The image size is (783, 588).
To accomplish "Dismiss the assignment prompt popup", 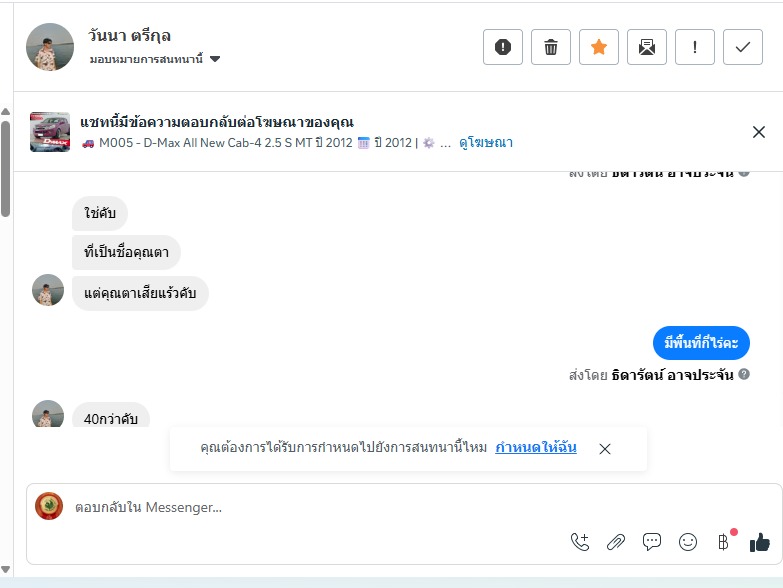I will (605, 449).
